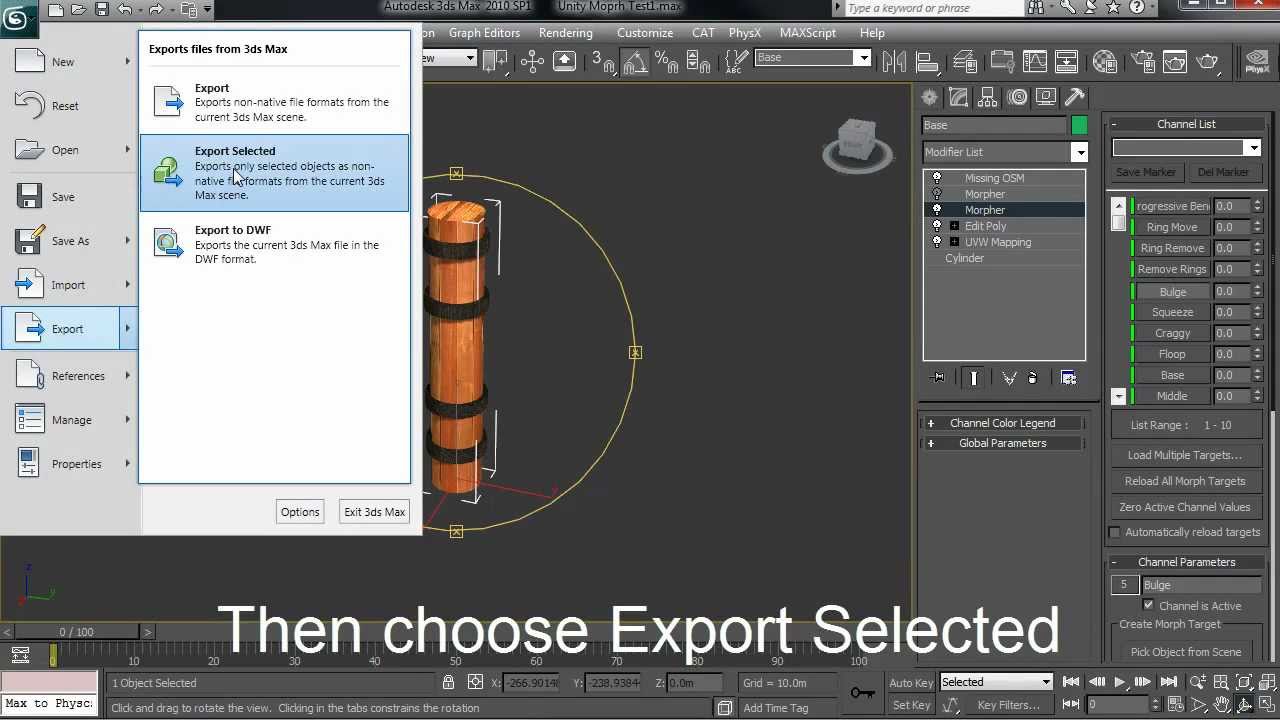The image size is (1280, 720).
Task: Toggle the Edit Poly modifier lightbulb
Action: pos(937,226)
